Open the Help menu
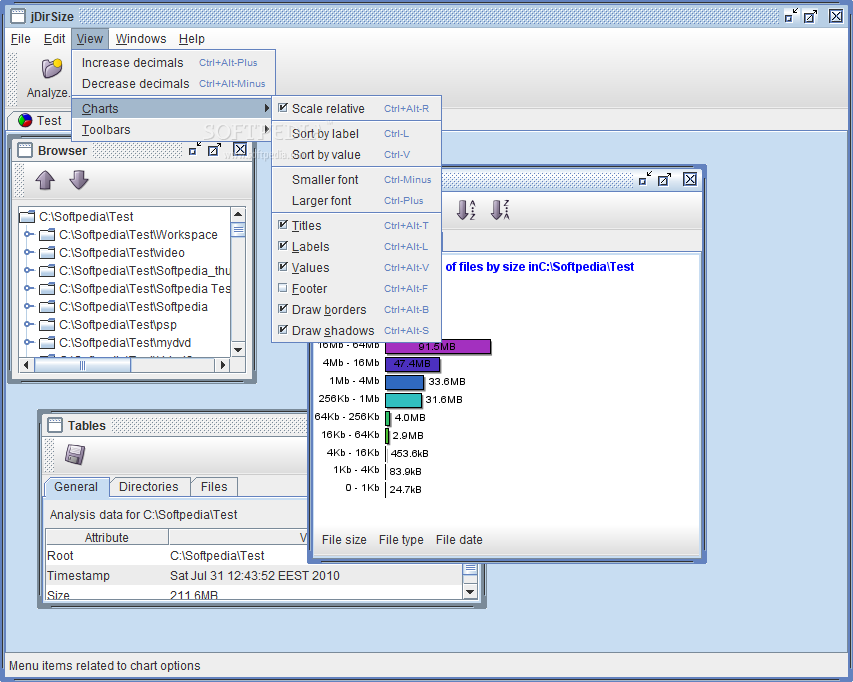The width and height of the screenshot is (853, 682). tap(191, 39)
